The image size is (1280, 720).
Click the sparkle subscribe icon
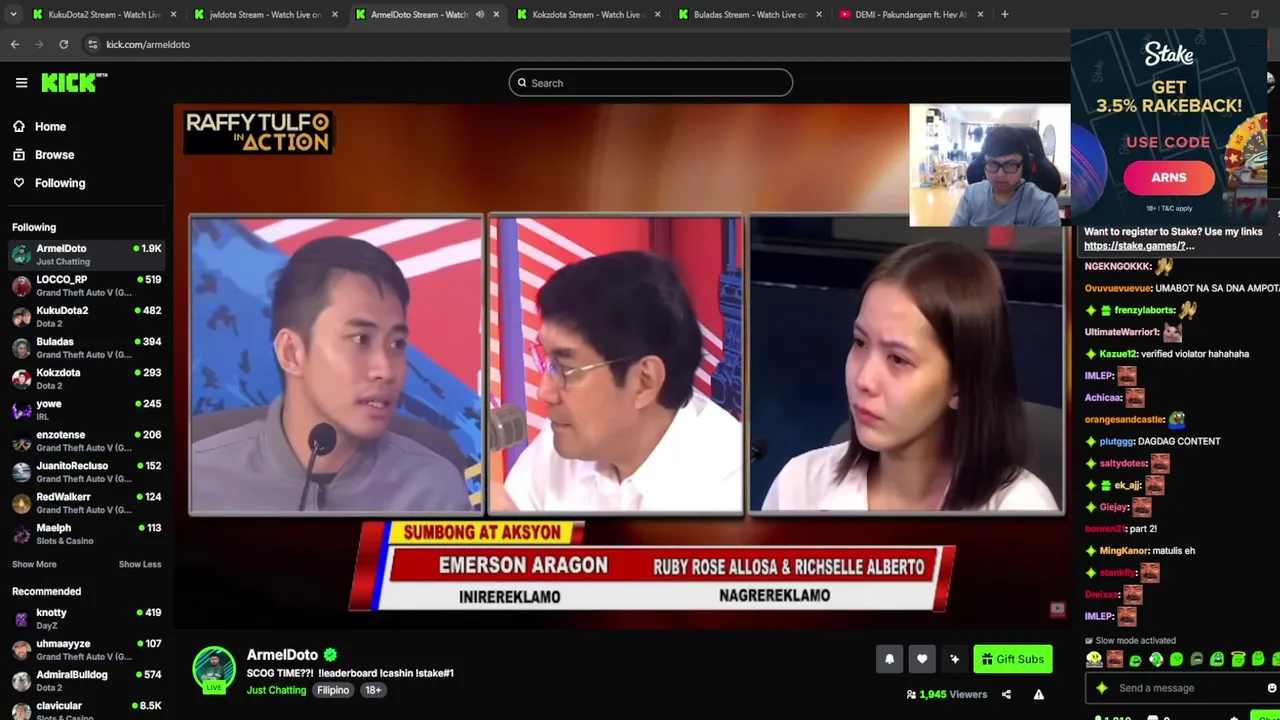coord(954,659)
